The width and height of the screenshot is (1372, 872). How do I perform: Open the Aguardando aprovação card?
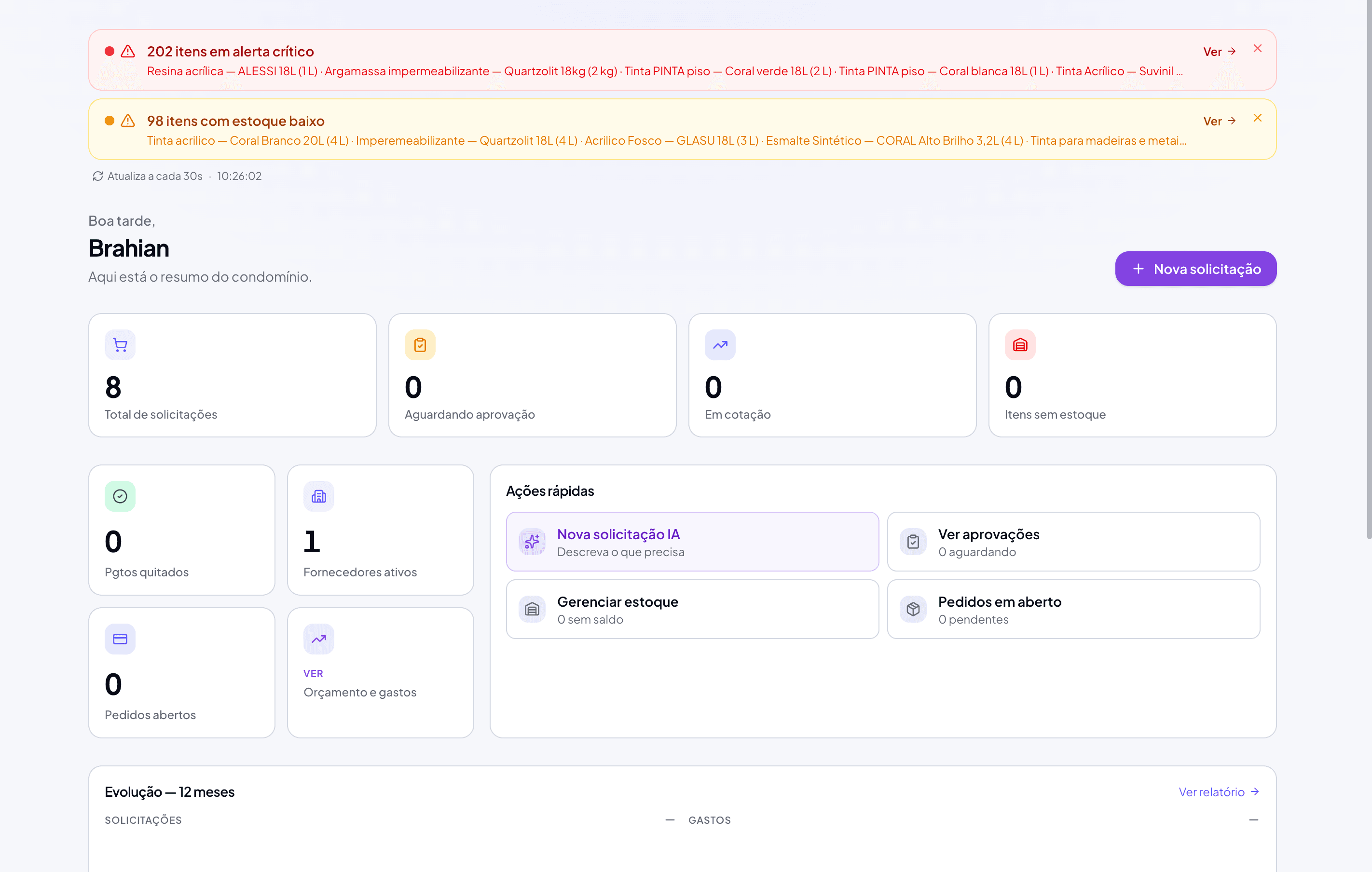[x=532, y=375]
